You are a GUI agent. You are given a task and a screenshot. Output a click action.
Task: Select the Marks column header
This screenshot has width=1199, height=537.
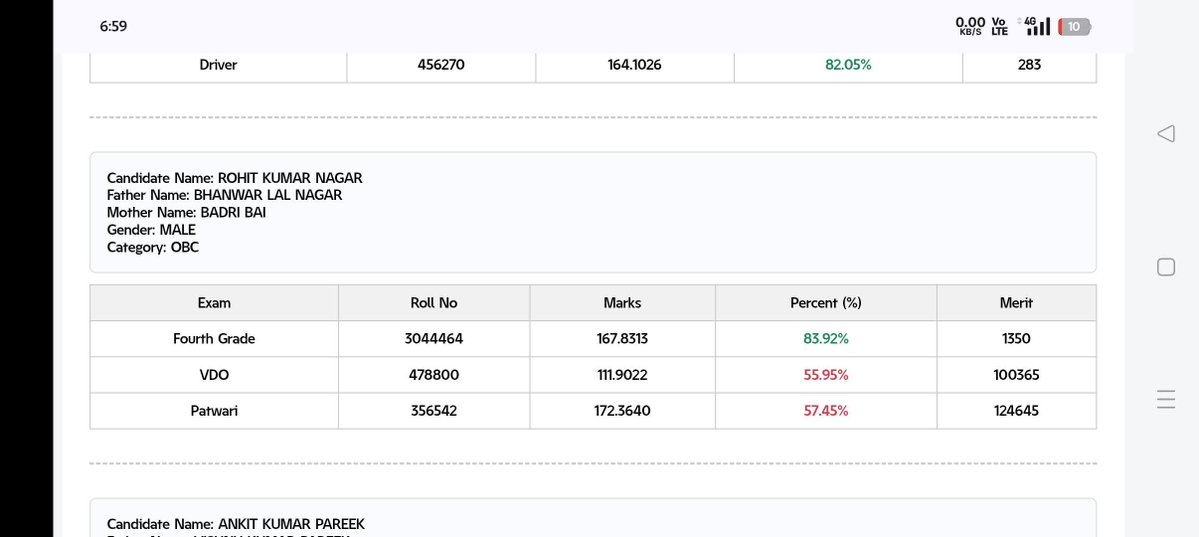tap(622, 303)
